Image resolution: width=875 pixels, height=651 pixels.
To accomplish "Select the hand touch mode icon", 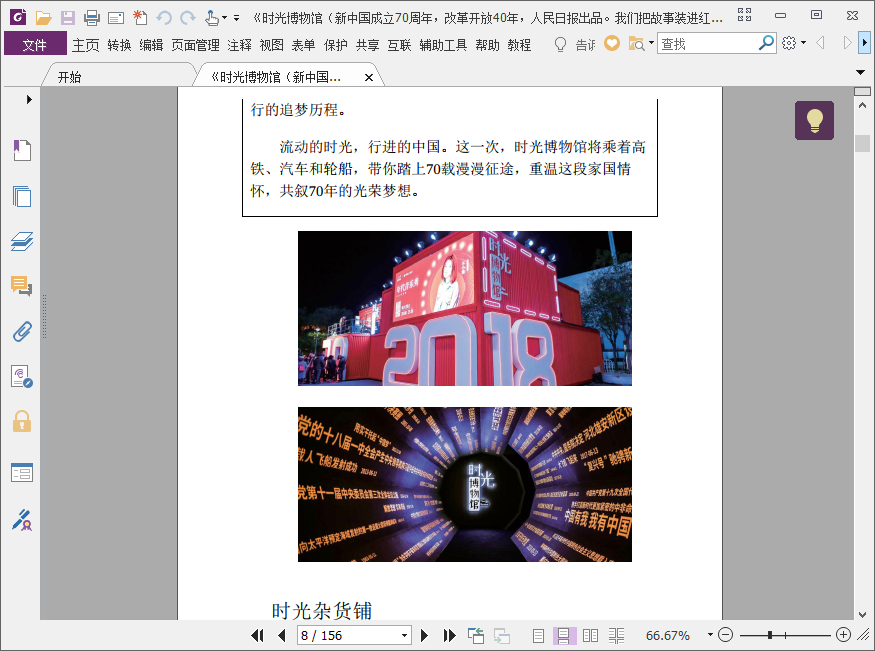I will point(211,18).
